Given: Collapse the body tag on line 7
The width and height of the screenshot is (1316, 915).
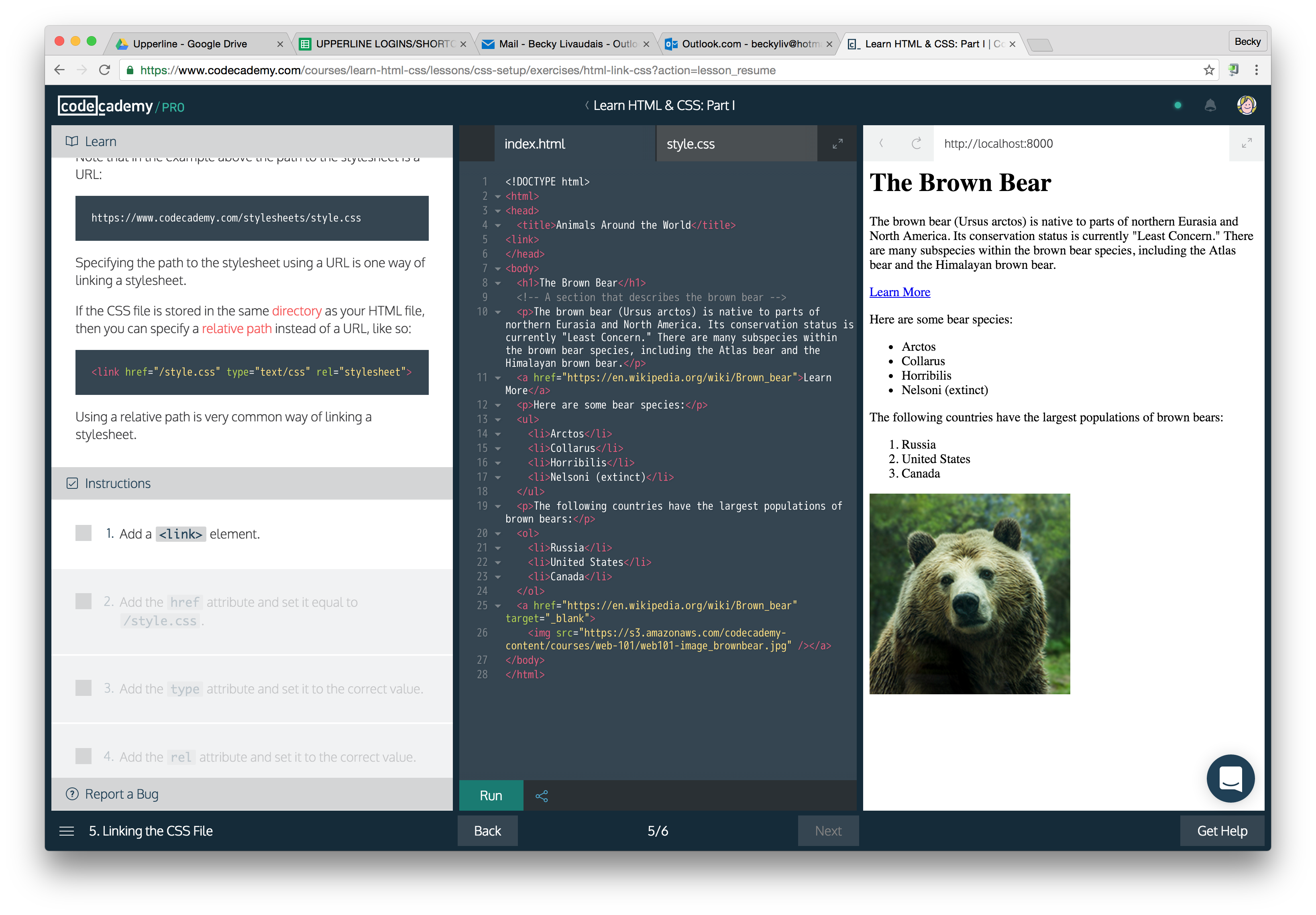Looking at the screenshot, I should [x=497, y=269].
